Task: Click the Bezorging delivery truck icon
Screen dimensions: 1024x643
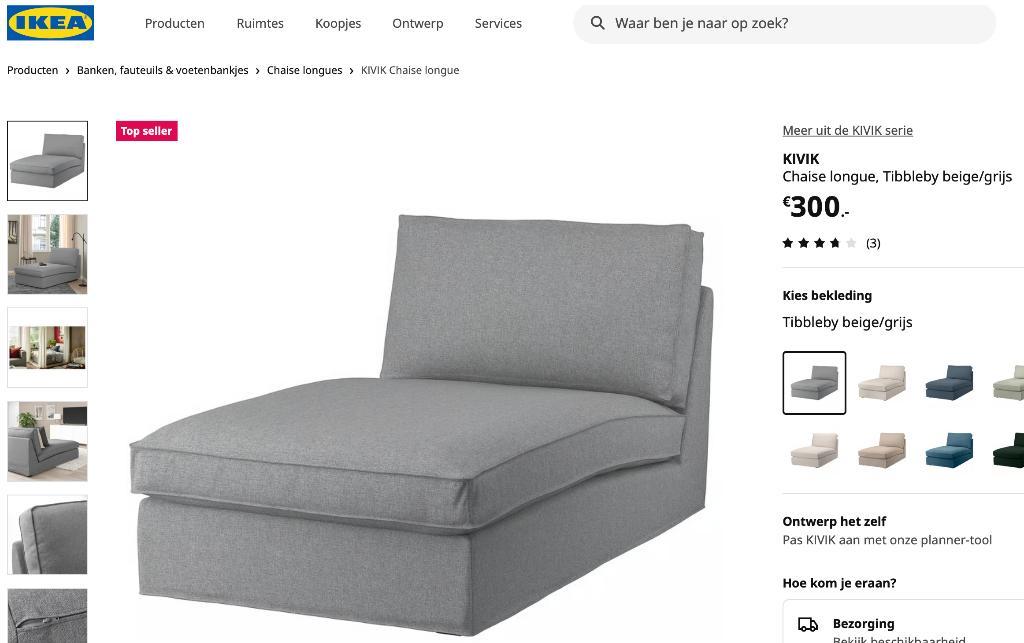Action: [808, 625]
